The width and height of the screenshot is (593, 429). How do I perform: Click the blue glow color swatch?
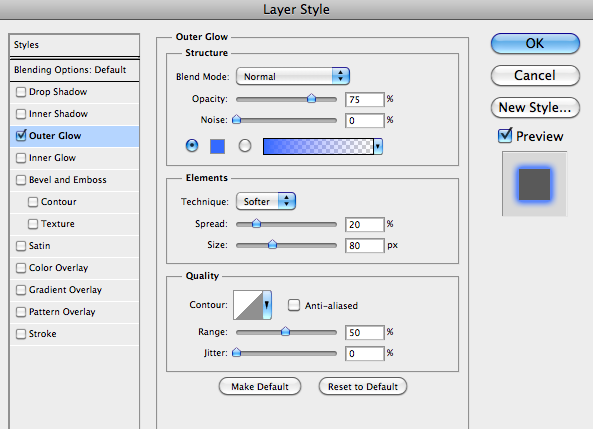[x=217, y=146]
